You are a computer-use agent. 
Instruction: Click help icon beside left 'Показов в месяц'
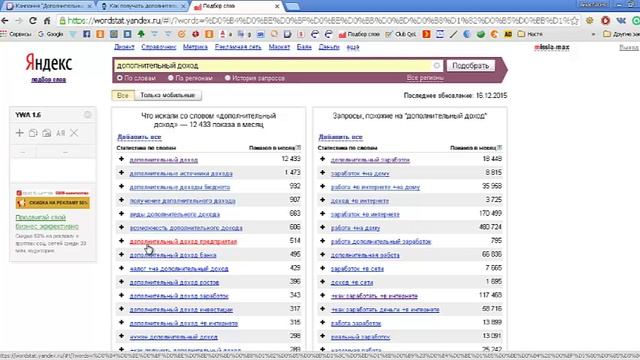[298, 147]
